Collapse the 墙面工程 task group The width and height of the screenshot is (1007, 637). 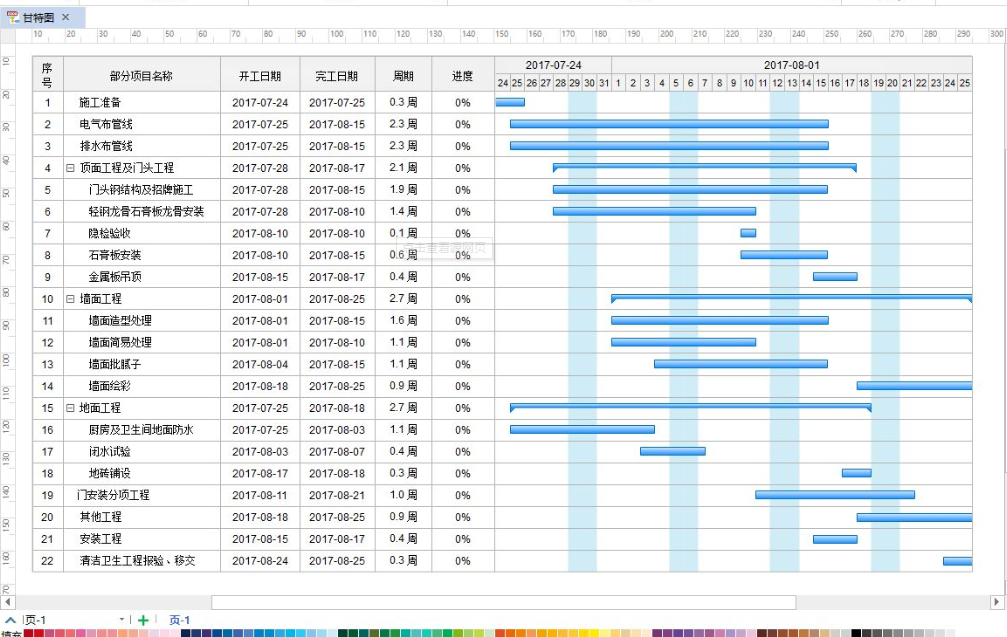[x=70, y=299]
